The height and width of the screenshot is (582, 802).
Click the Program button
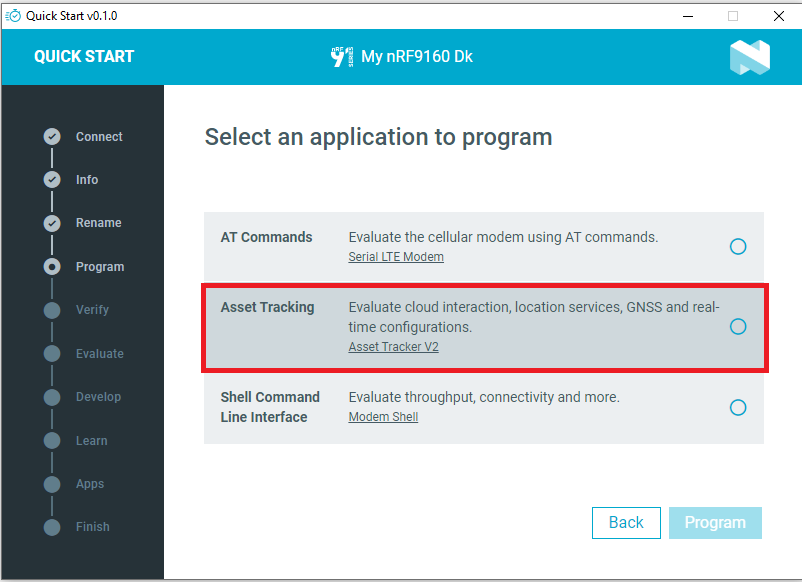coord(715,523)
